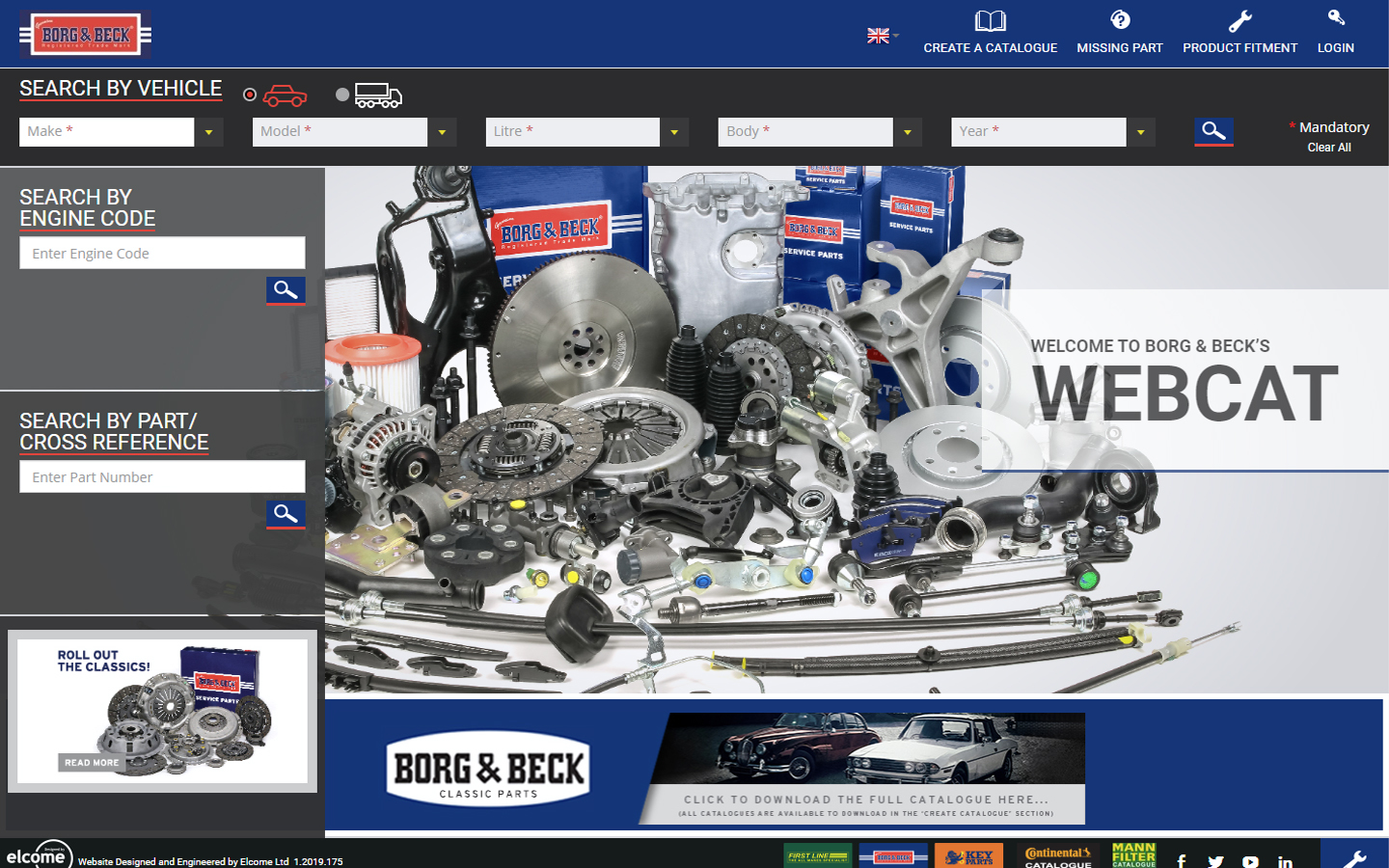Open Borg & Beck footer logo link
The height and width of the screenshot is (868, 1389).
pyautogui.click(x=893, y=856)
